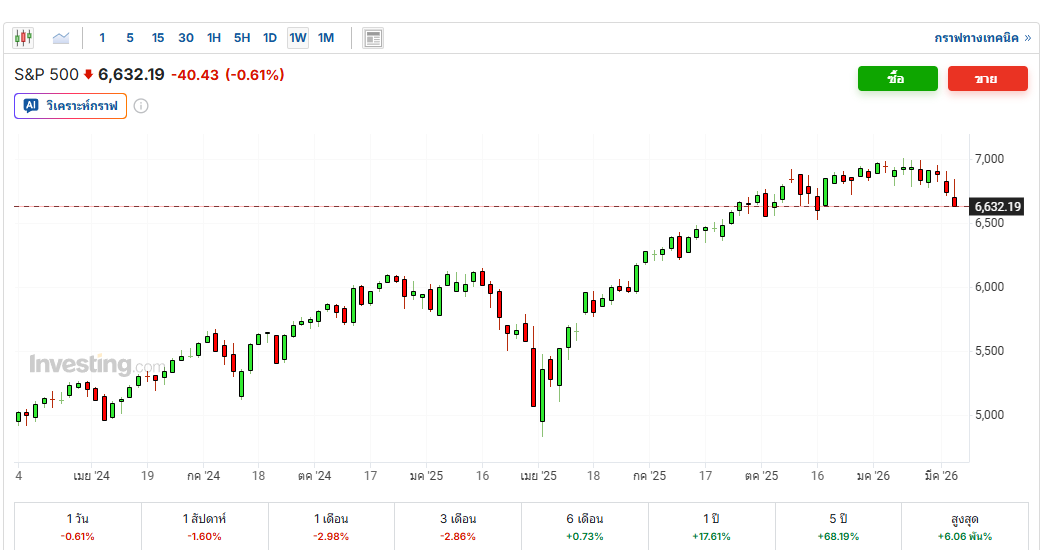
Task: Click the current price label 6,632.19 on axis
Action: (997, 207)
